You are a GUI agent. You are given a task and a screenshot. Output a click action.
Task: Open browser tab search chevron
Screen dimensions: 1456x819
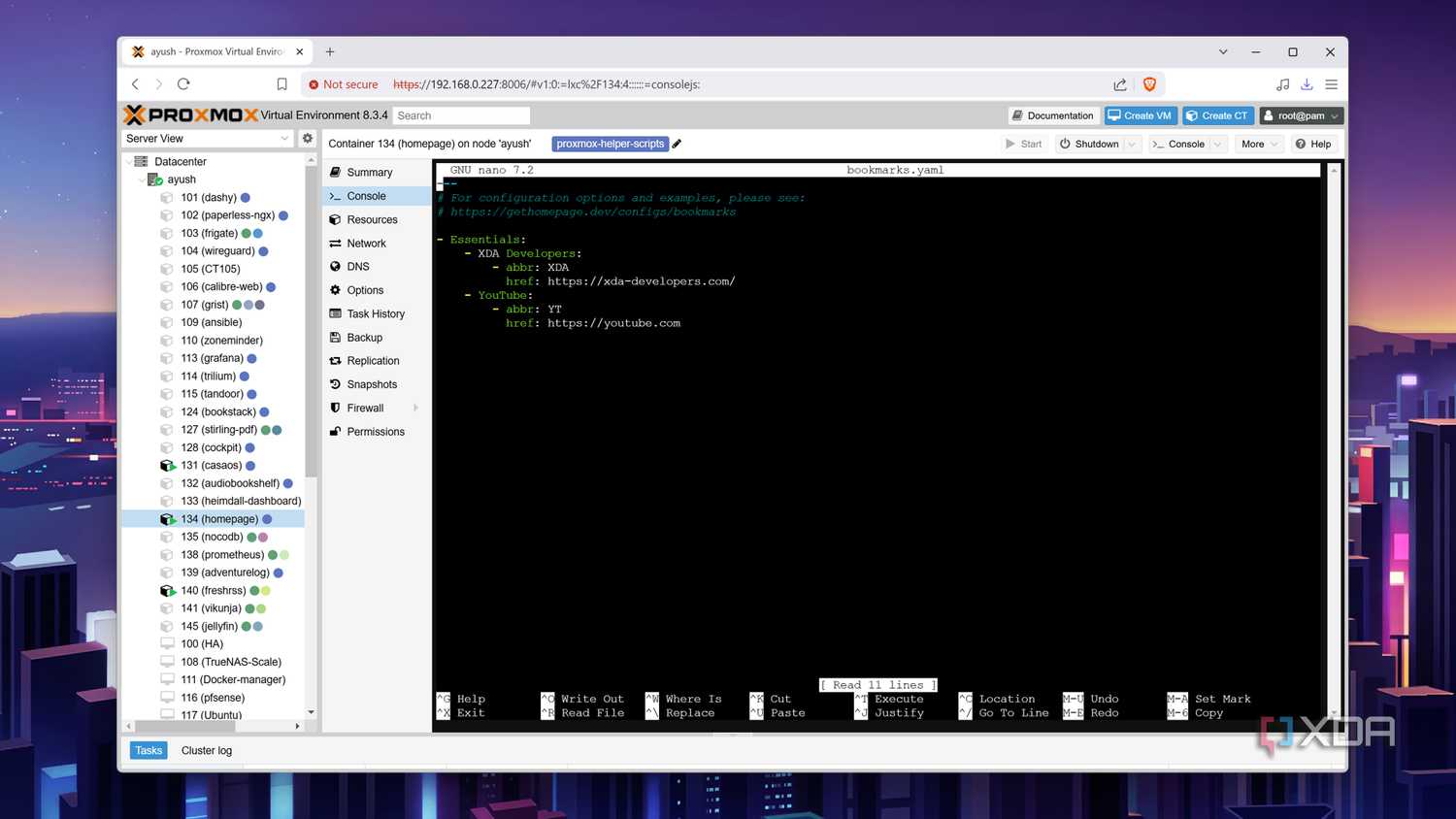tap(1223, 51)
